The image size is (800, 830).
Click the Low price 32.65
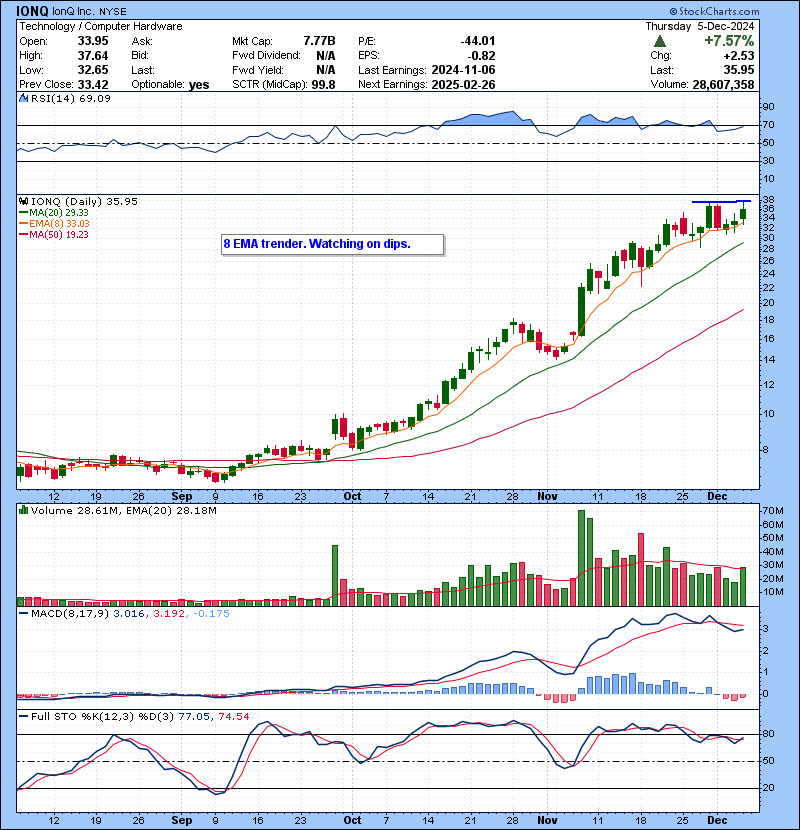(93, 70)
